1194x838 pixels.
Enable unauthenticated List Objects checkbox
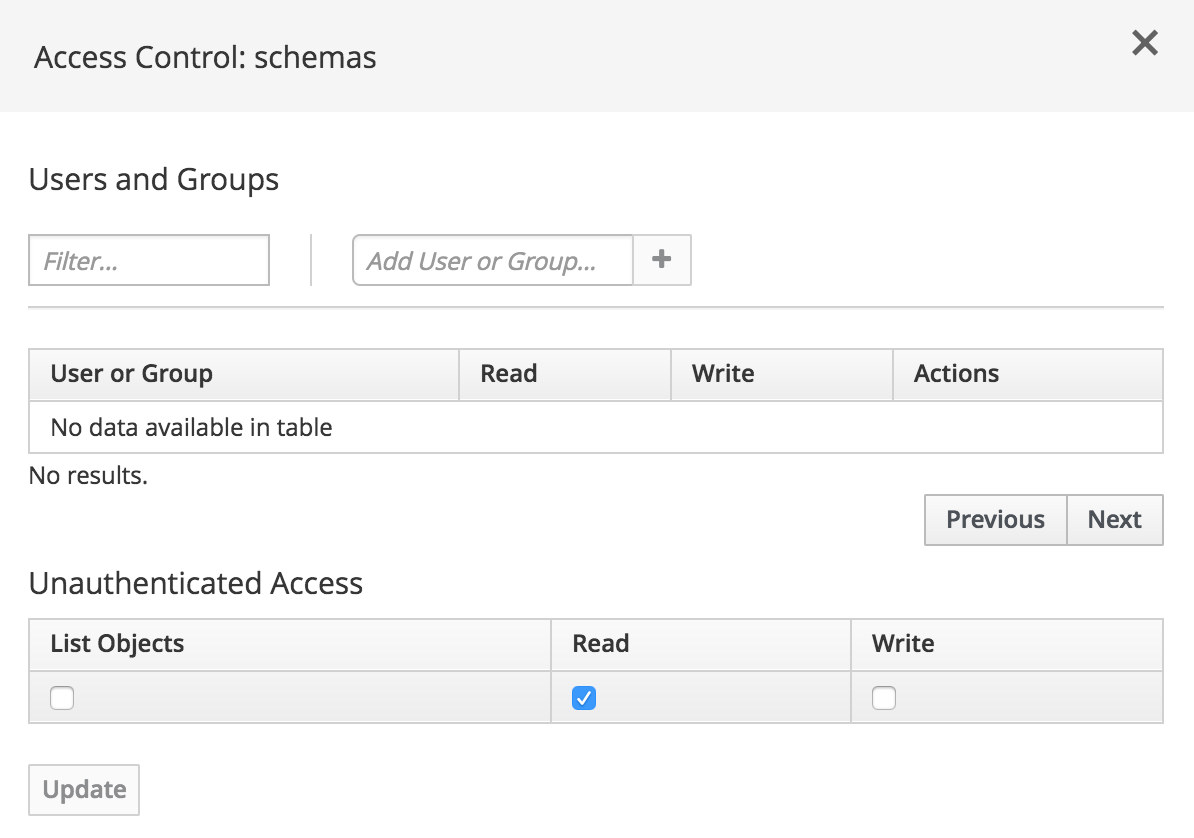point(62,698)
